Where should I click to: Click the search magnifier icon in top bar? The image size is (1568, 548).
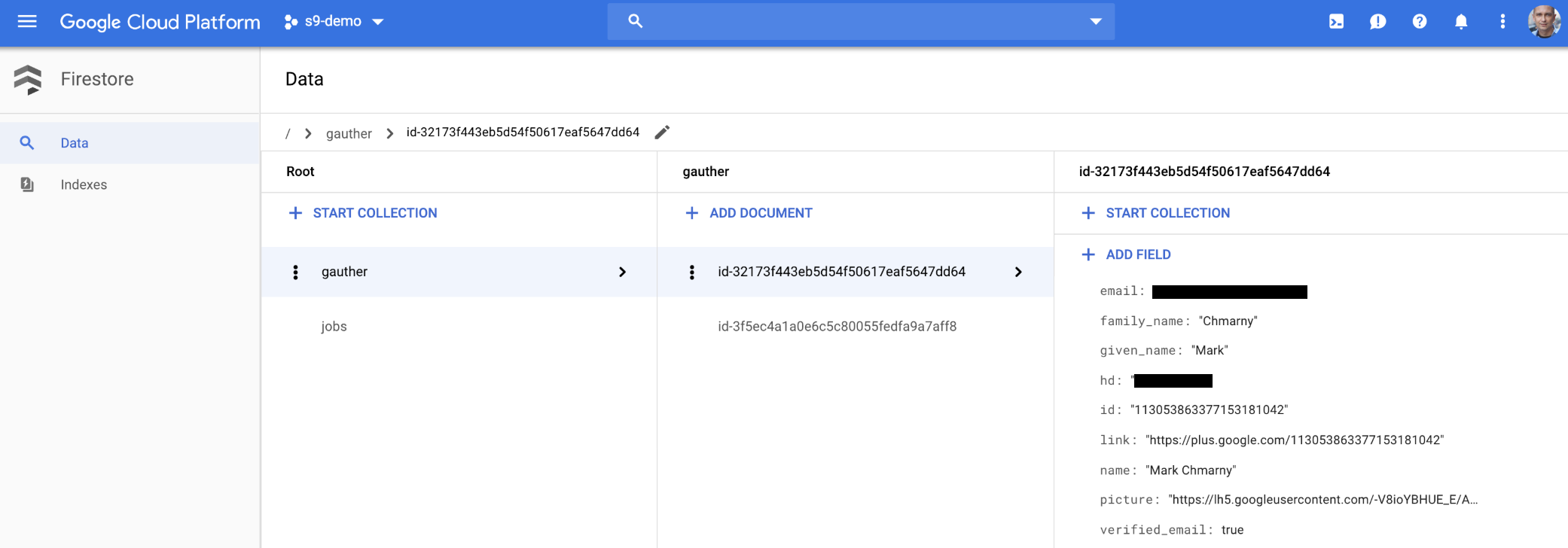point(636,21)
